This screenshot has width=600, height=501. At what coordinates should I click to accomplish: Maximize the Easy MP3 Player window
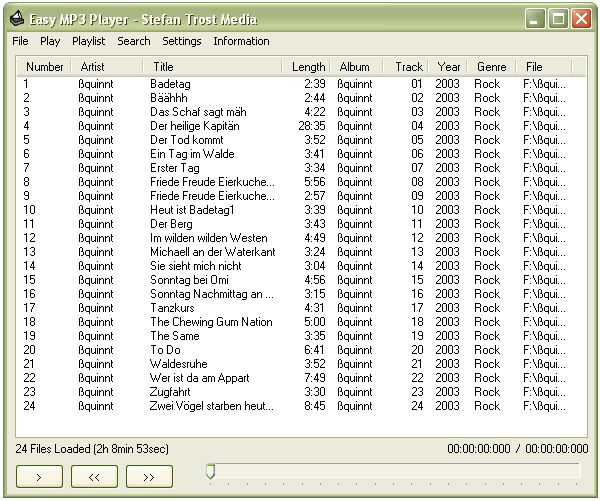(558, 18)
